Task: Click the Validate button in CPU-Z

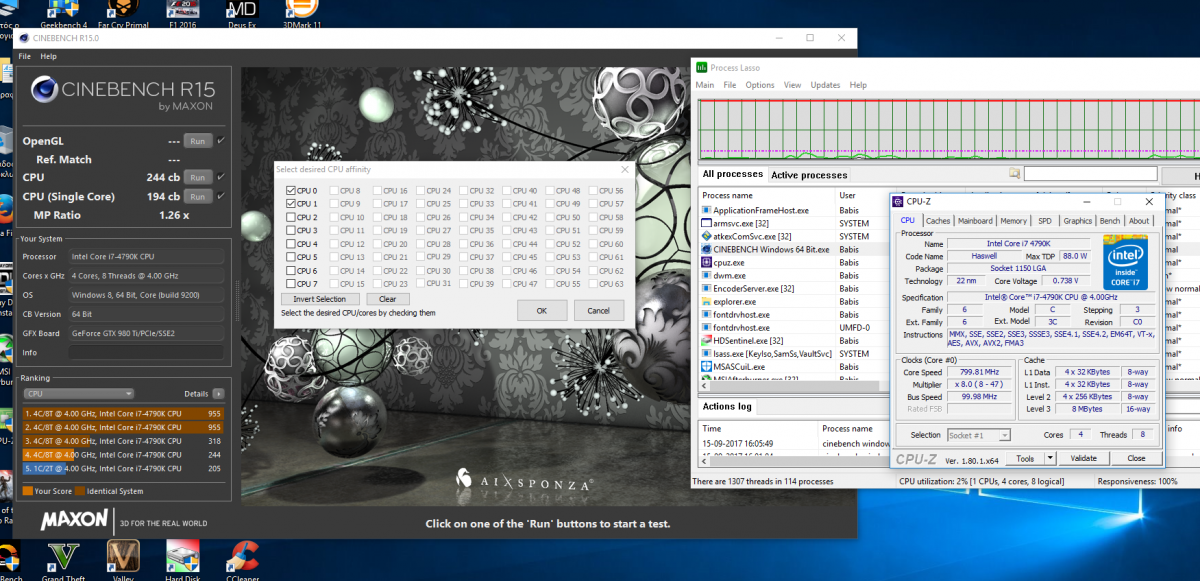Action: click(1083, 458)
